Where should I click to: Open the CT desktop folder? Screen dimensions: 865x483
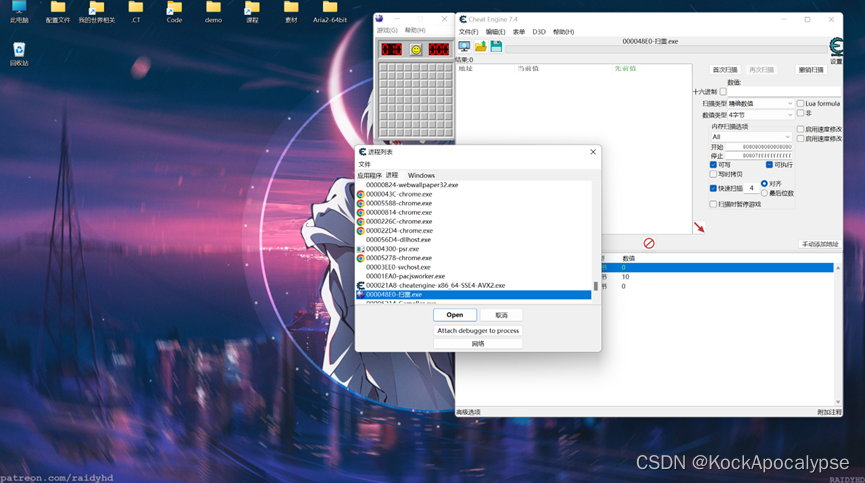tap(136, 12)
